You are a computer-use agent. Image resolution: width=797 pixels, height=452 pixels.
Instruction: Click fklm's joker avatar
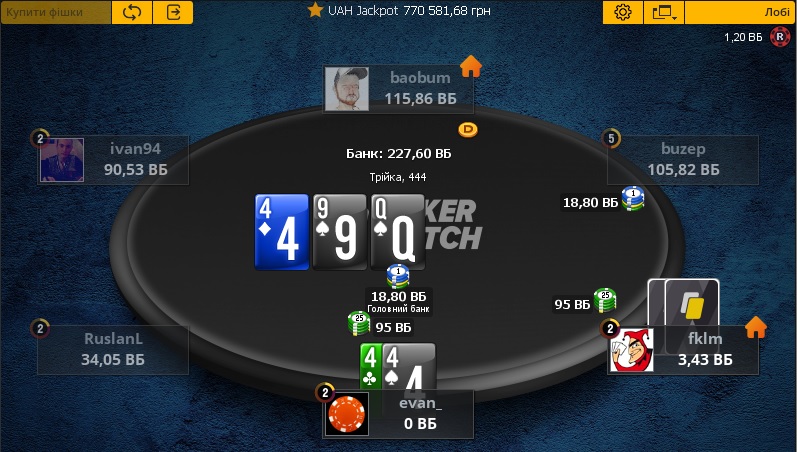click(x=632, y=350)
